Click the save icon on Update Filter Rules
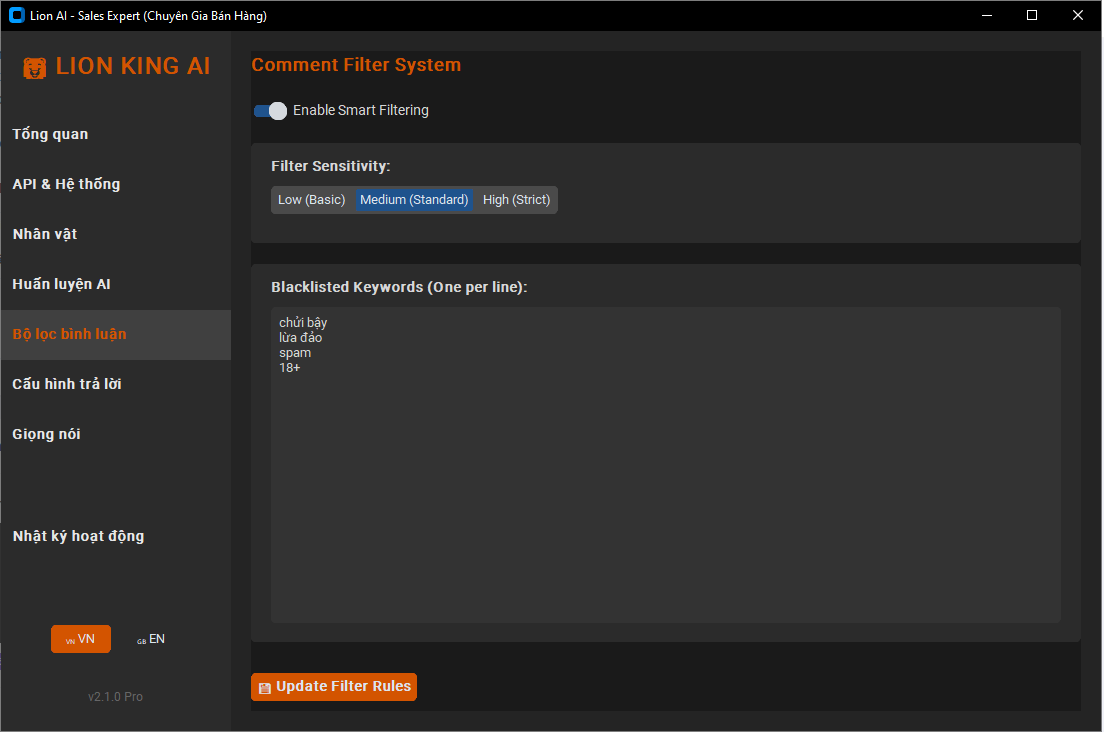 point(264,688)
